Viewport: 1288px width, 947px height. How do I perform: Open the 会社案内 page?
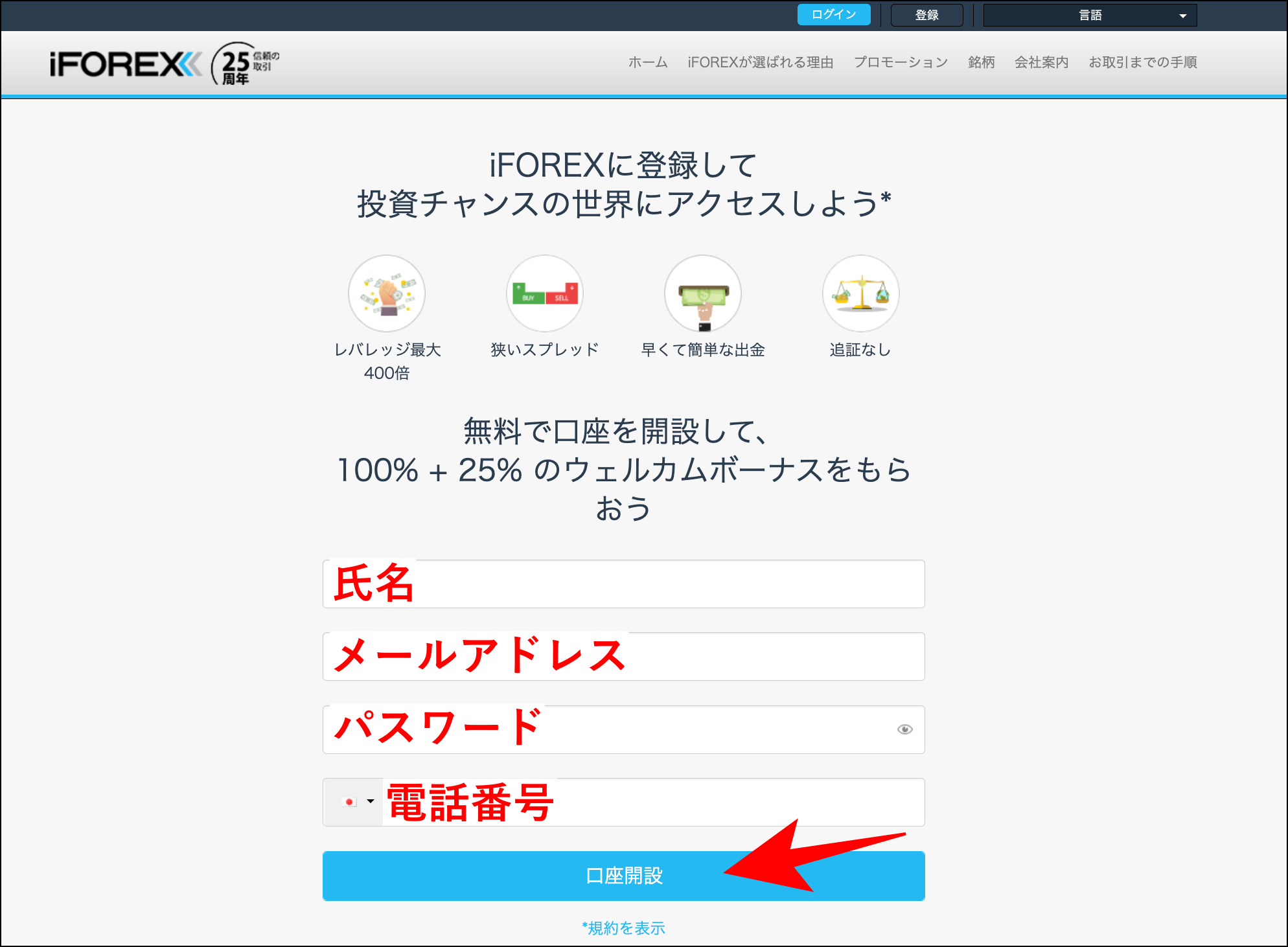(1040, 62)
